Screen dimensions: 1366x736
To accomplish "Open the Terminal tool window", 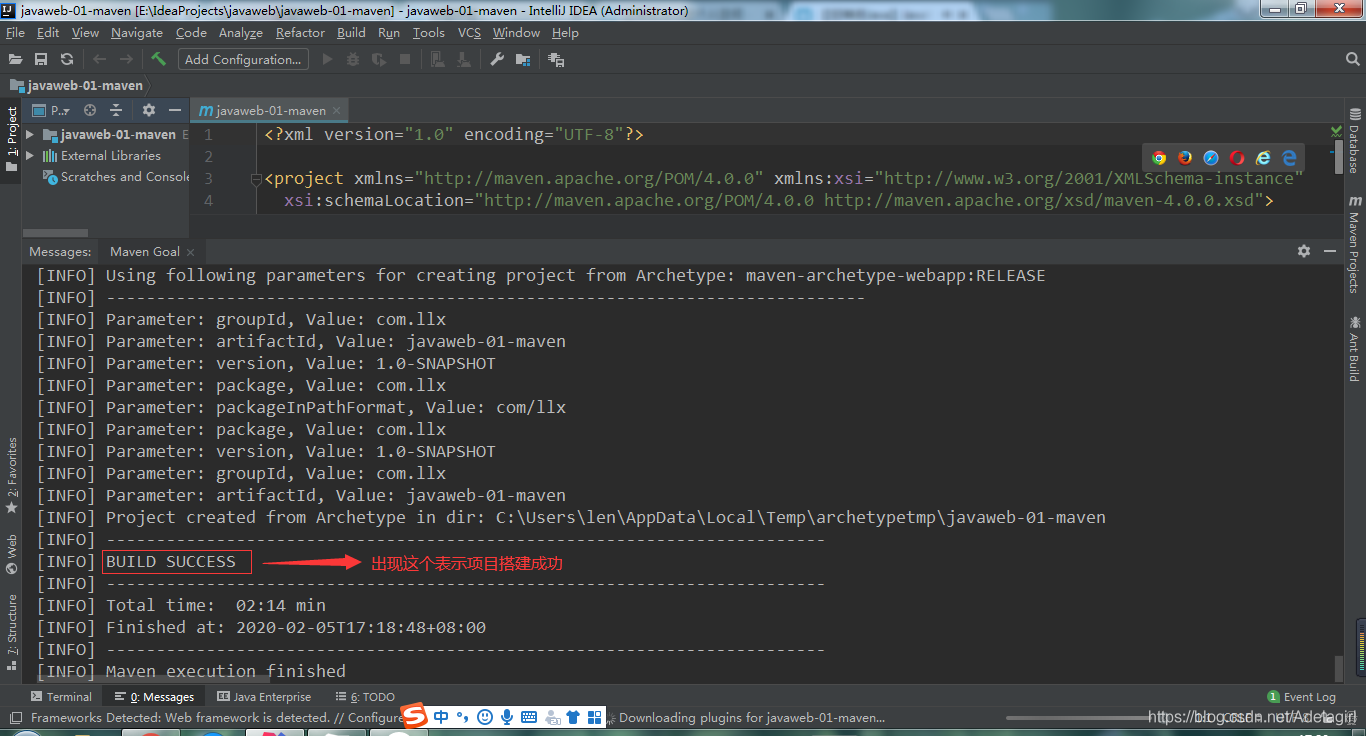I will click(61, 696).
